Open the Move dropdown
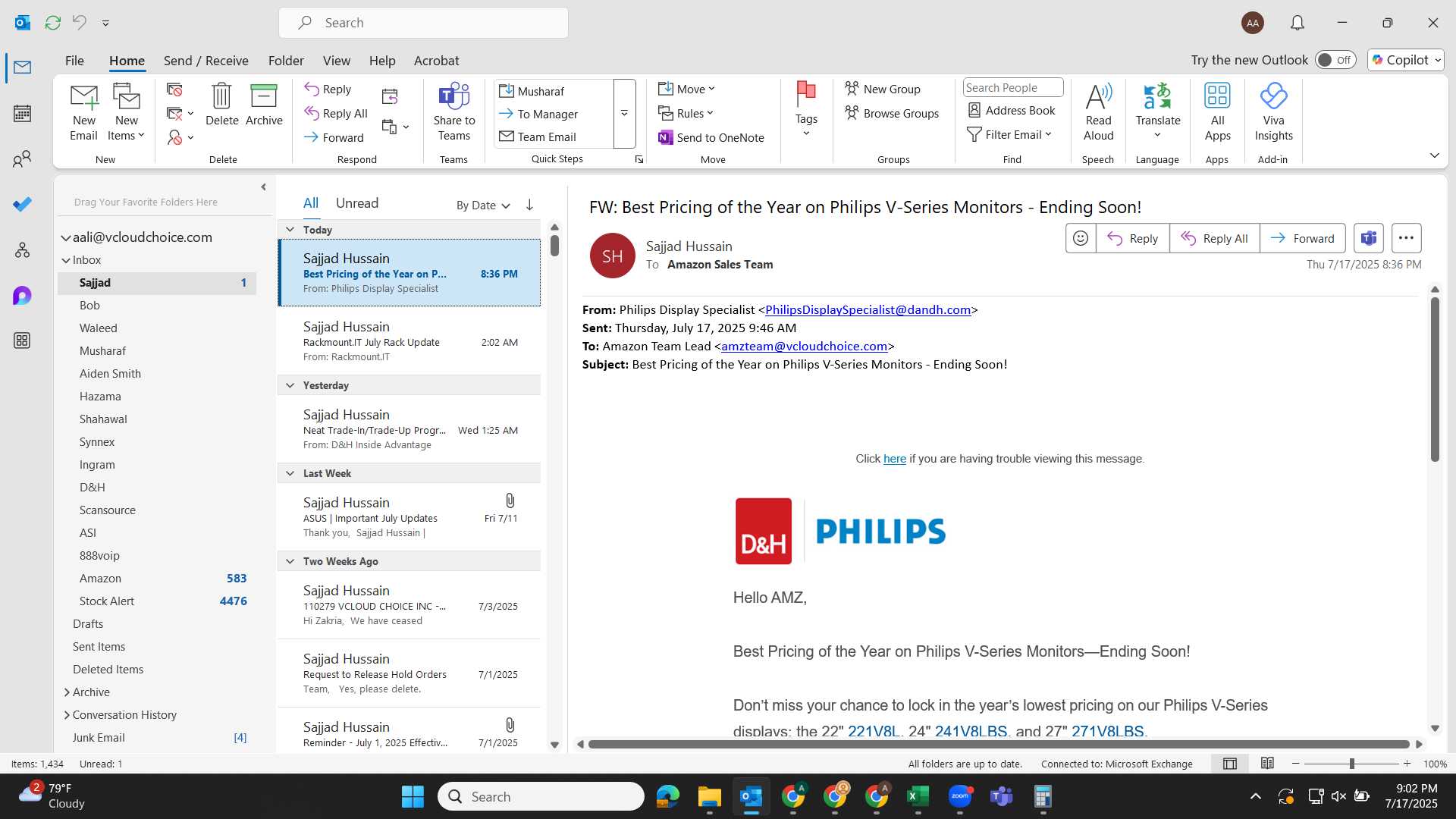The image size is (1456, 819). tap(686, 89)
